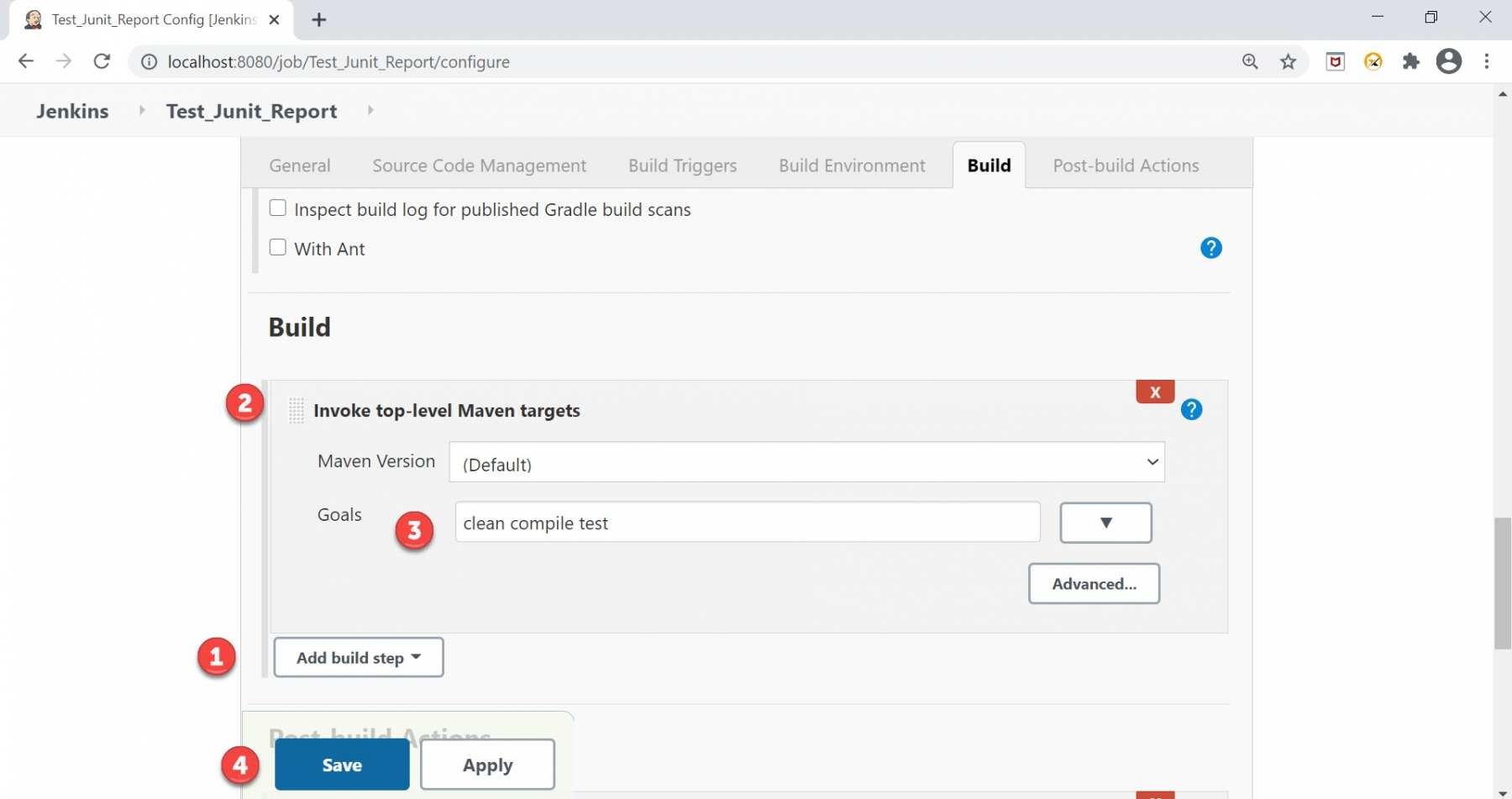Screen dimensions: 1512x799
Task: Open Test_Junit_Report breadcrumb link
Action: pyautogui.click(x=251, y=111)
